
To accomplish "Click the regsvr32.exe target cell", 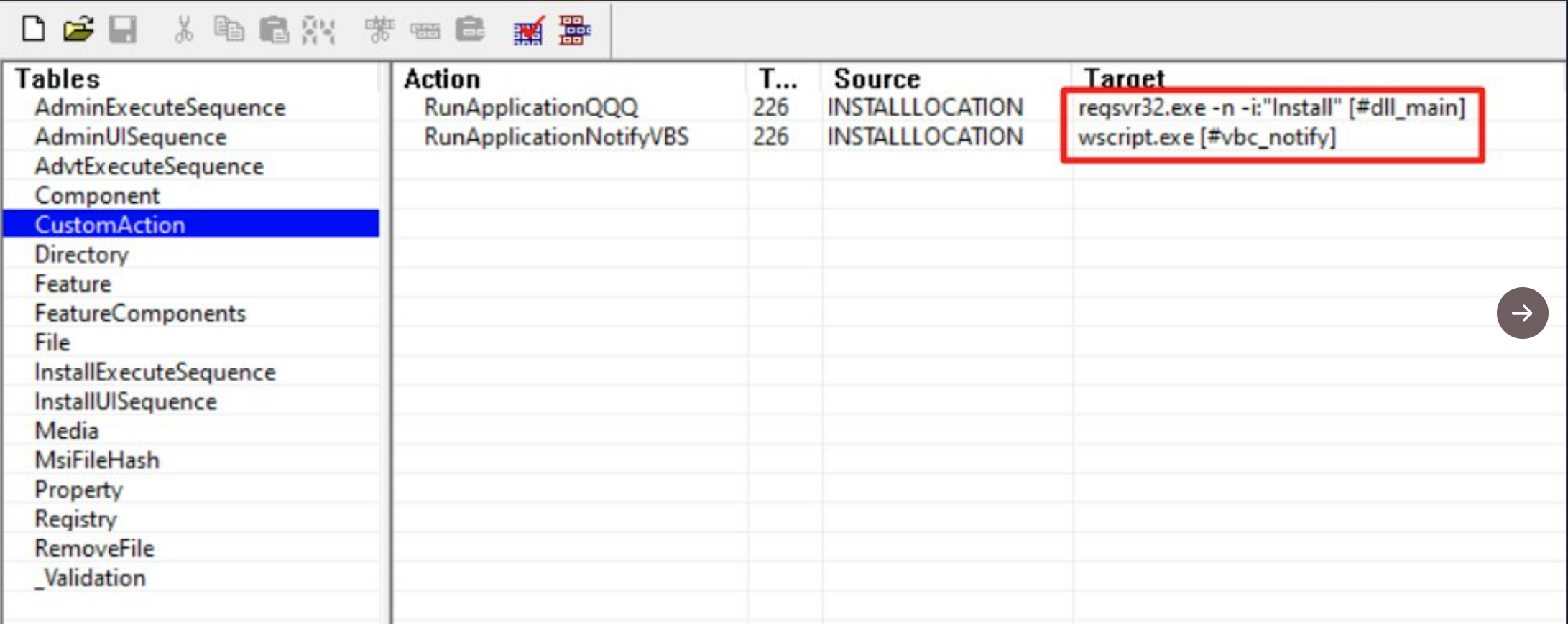I will pyautogui.click(x=1270, y=108).
